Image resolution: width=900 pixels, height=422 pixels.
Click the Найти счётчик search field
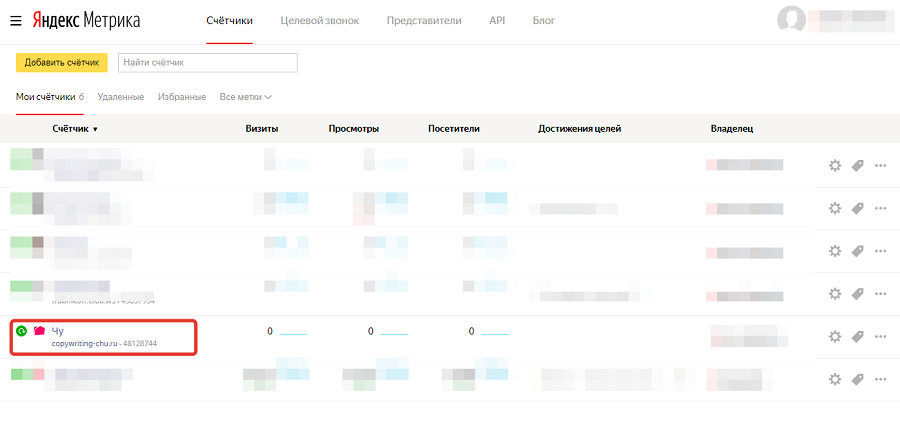[207, 63]
